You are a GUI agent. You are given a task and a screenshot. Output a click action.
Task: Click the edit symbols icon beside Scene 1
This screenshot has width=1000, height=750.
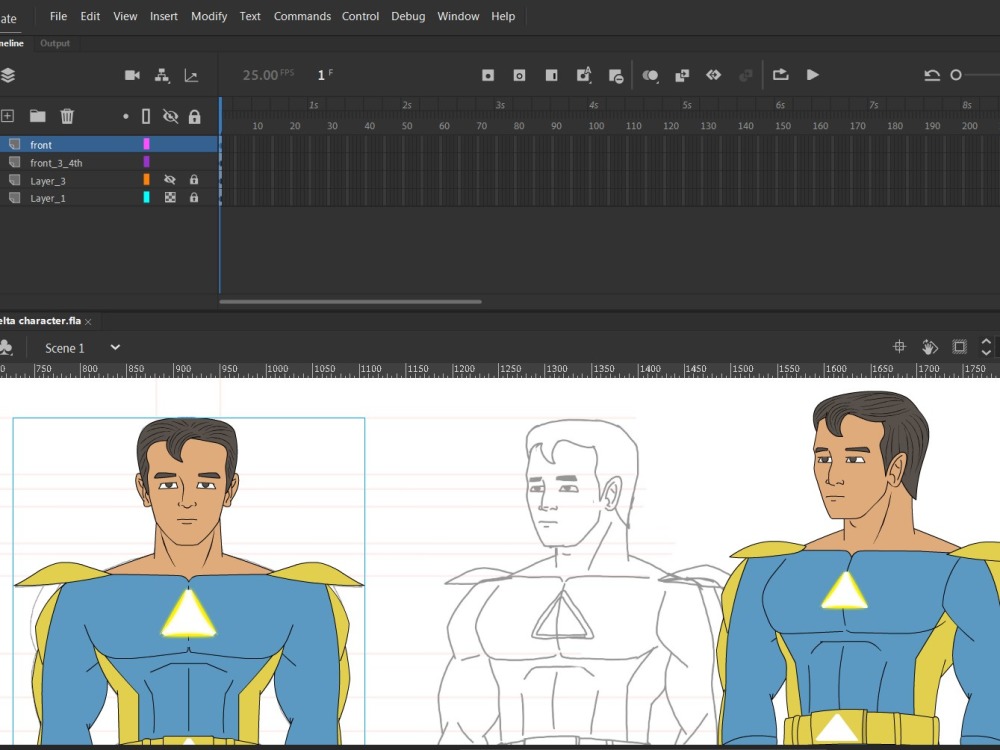coord(6,348)
